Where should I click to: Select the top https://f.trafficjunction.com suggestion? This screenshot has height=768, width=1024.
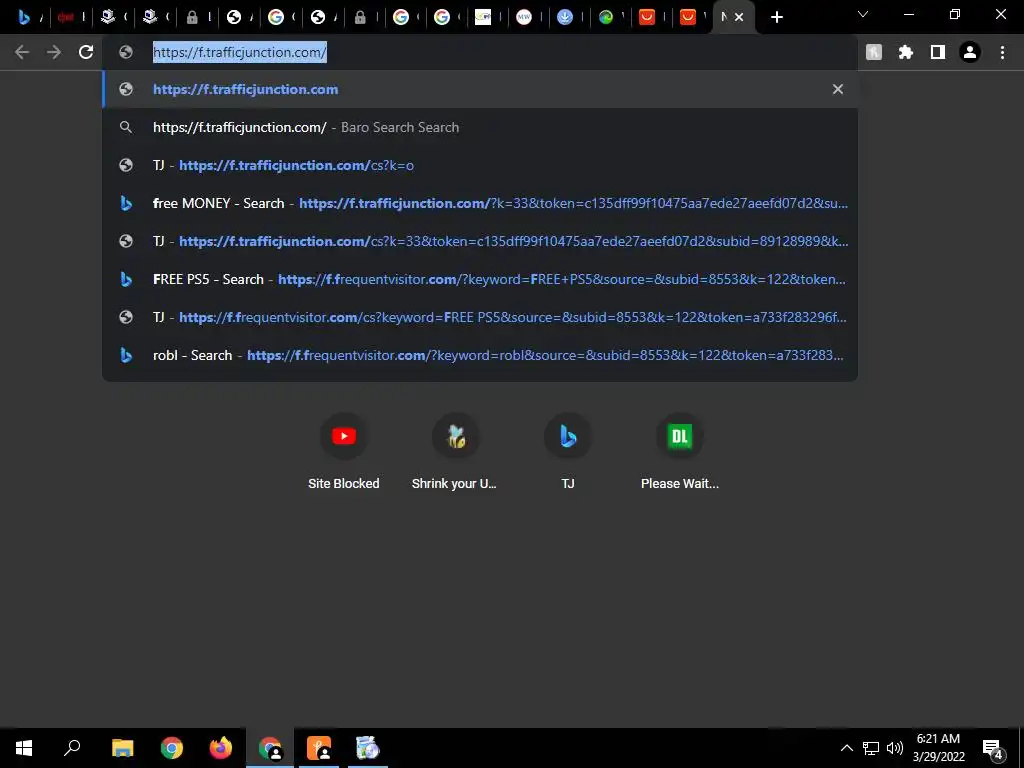point(480,89)
